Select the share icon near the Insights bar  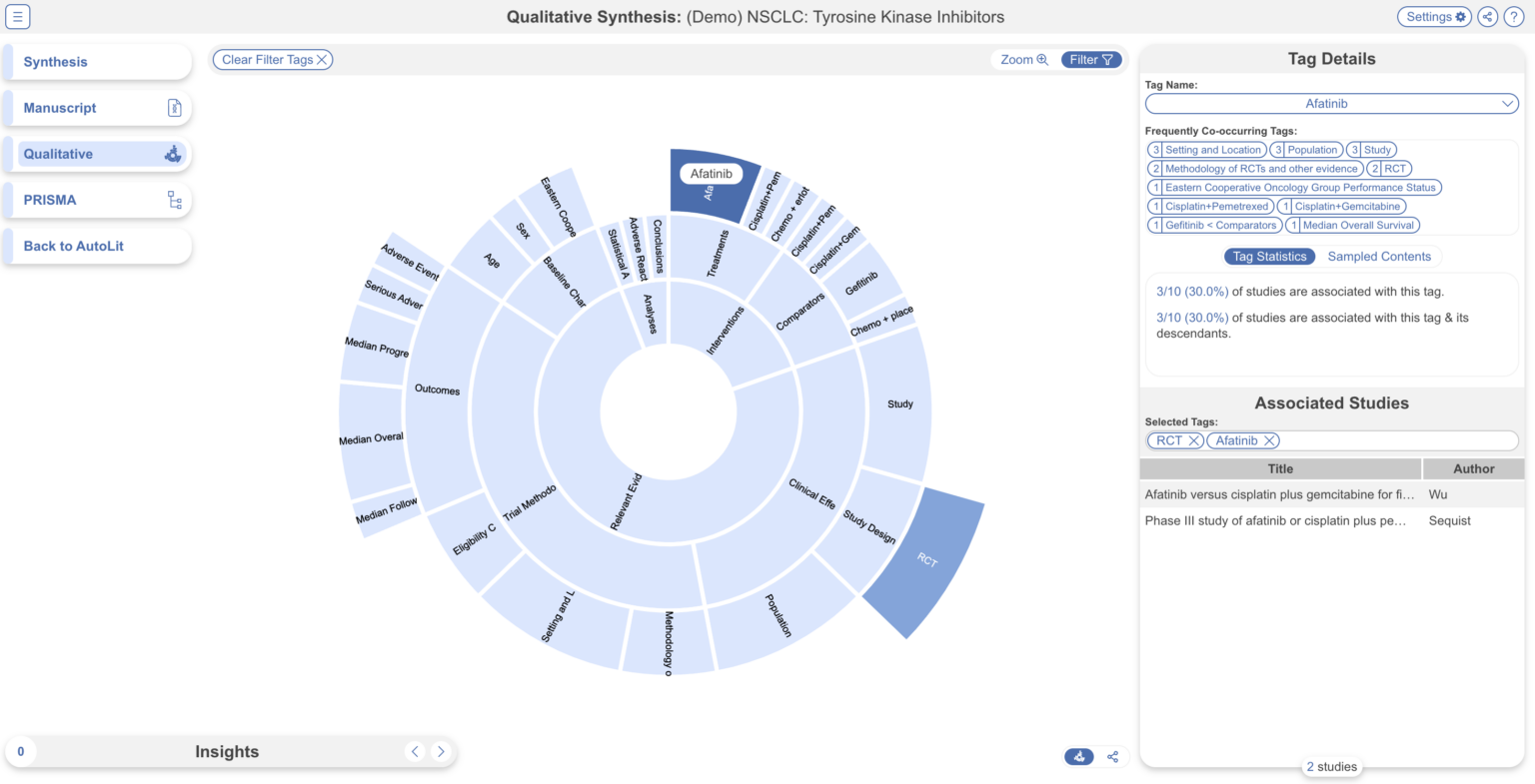[x=1112, y=756]
